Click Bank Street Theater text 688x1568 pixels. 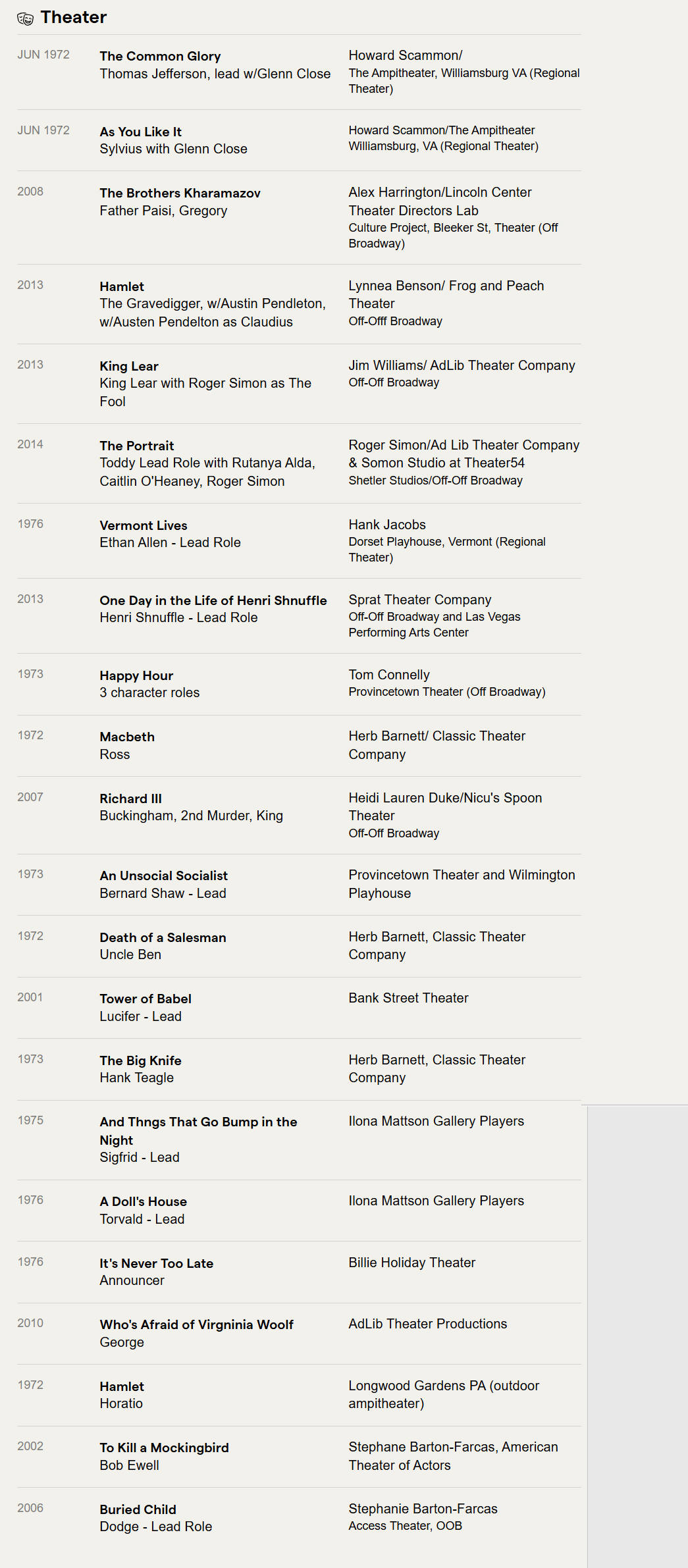[x=408, y=998]
